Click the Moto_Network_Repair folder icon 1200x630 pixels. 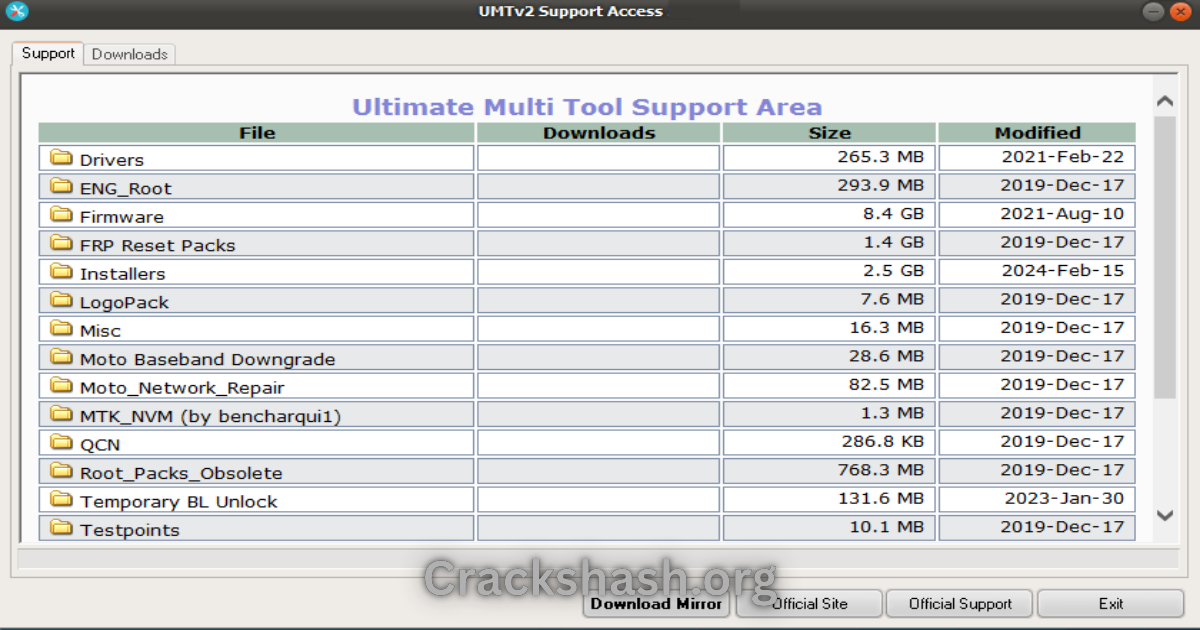62,386
